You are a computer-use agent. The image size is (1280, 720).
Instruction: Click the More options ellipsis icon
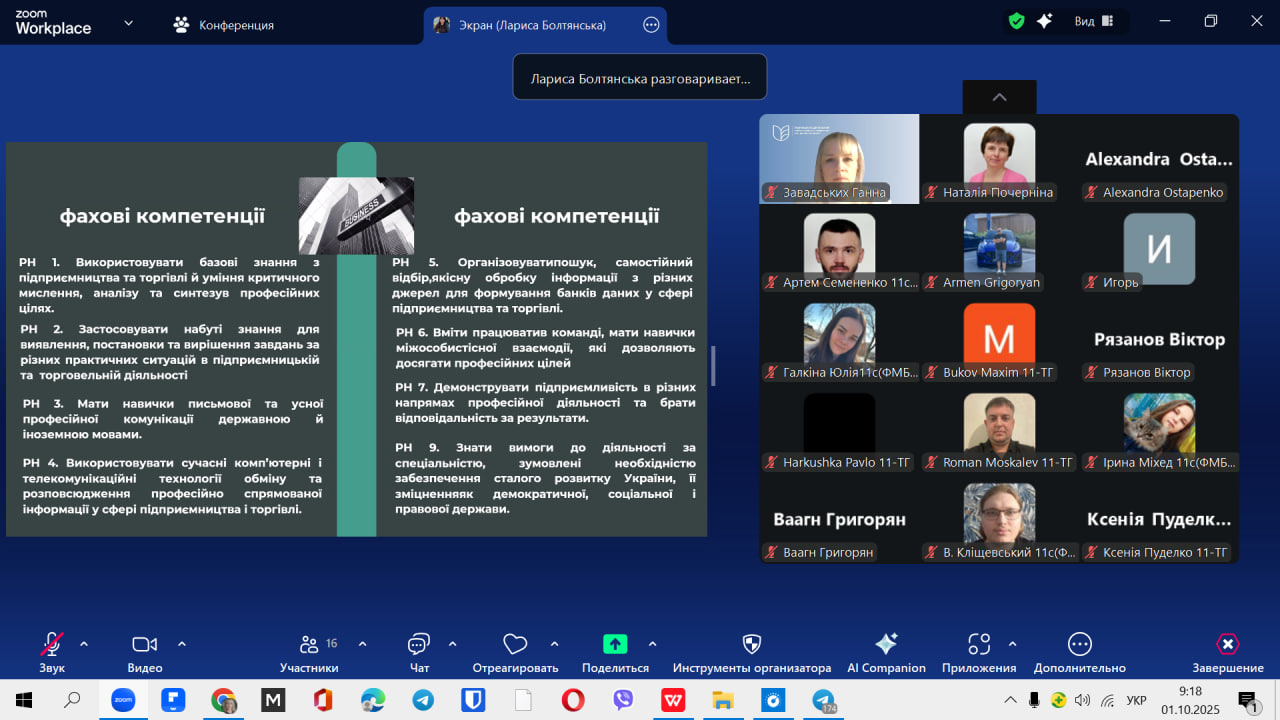point(1079,644)
